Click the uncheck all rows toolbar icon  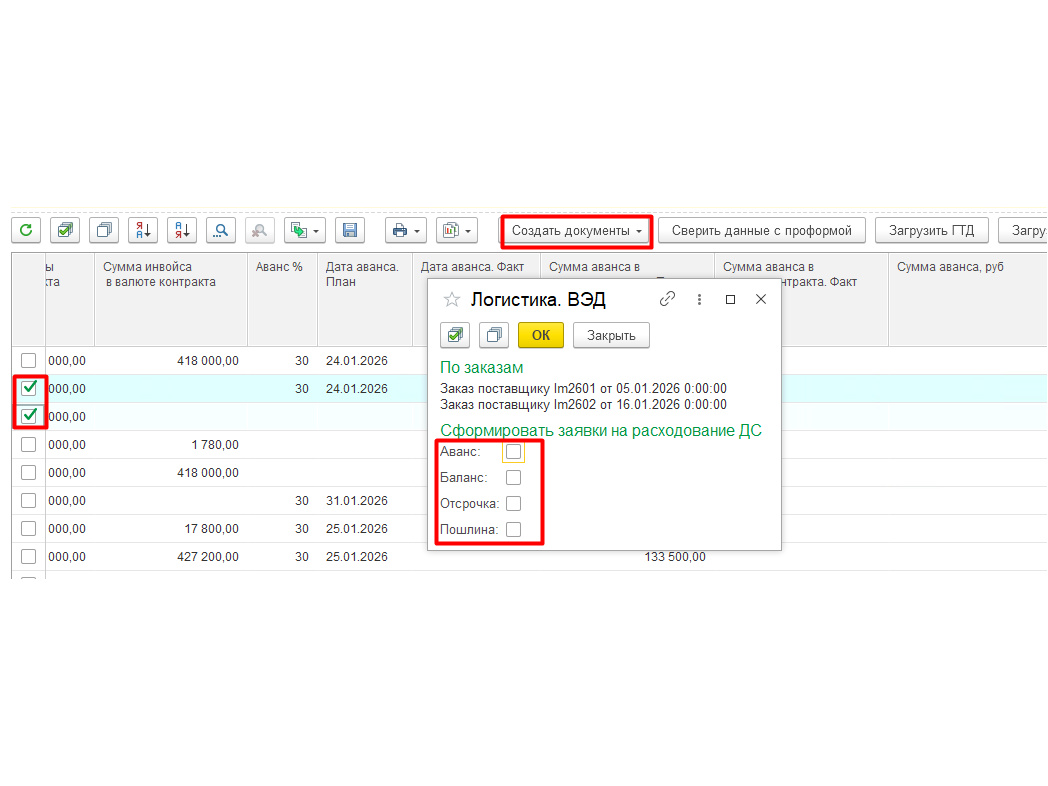tap(104, 231)
